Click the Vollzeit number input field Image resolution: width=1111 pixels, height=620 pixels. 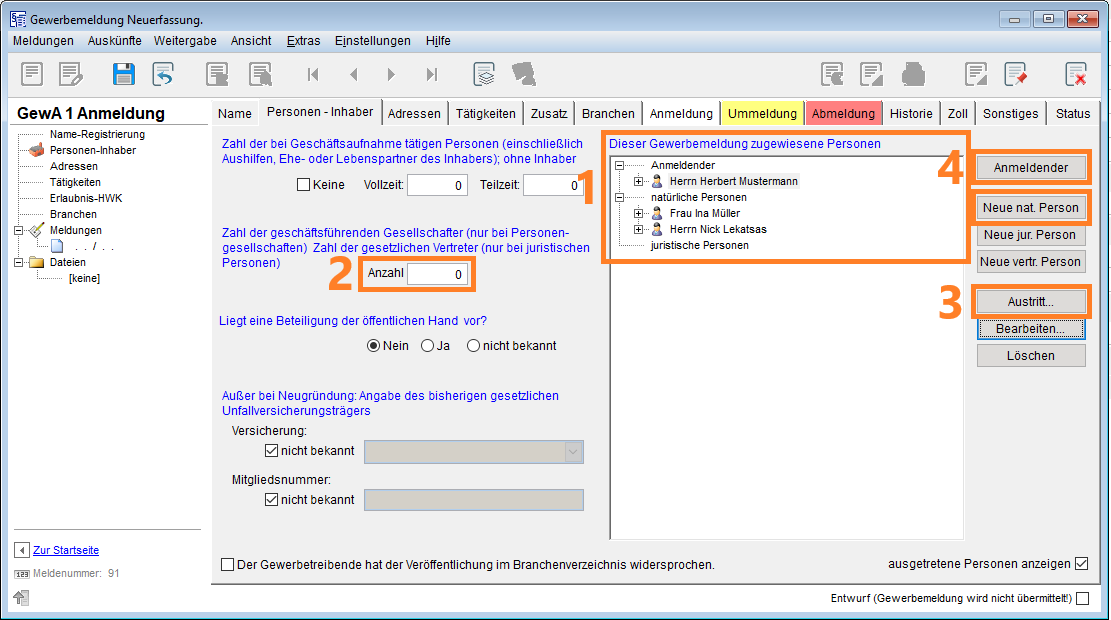pos(437,185)
